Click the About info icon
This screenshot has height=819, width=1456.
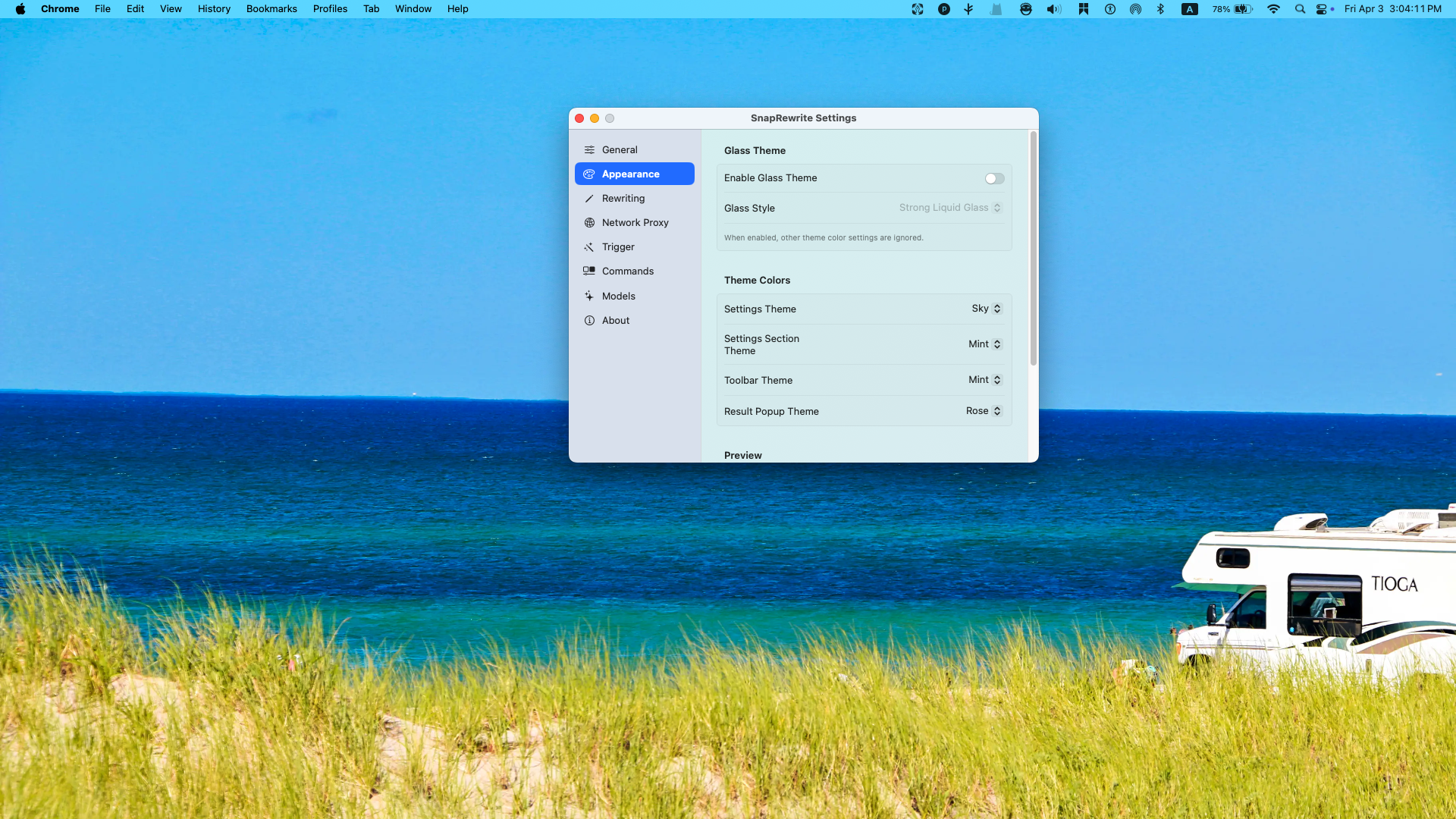click(x=589, y=321)
